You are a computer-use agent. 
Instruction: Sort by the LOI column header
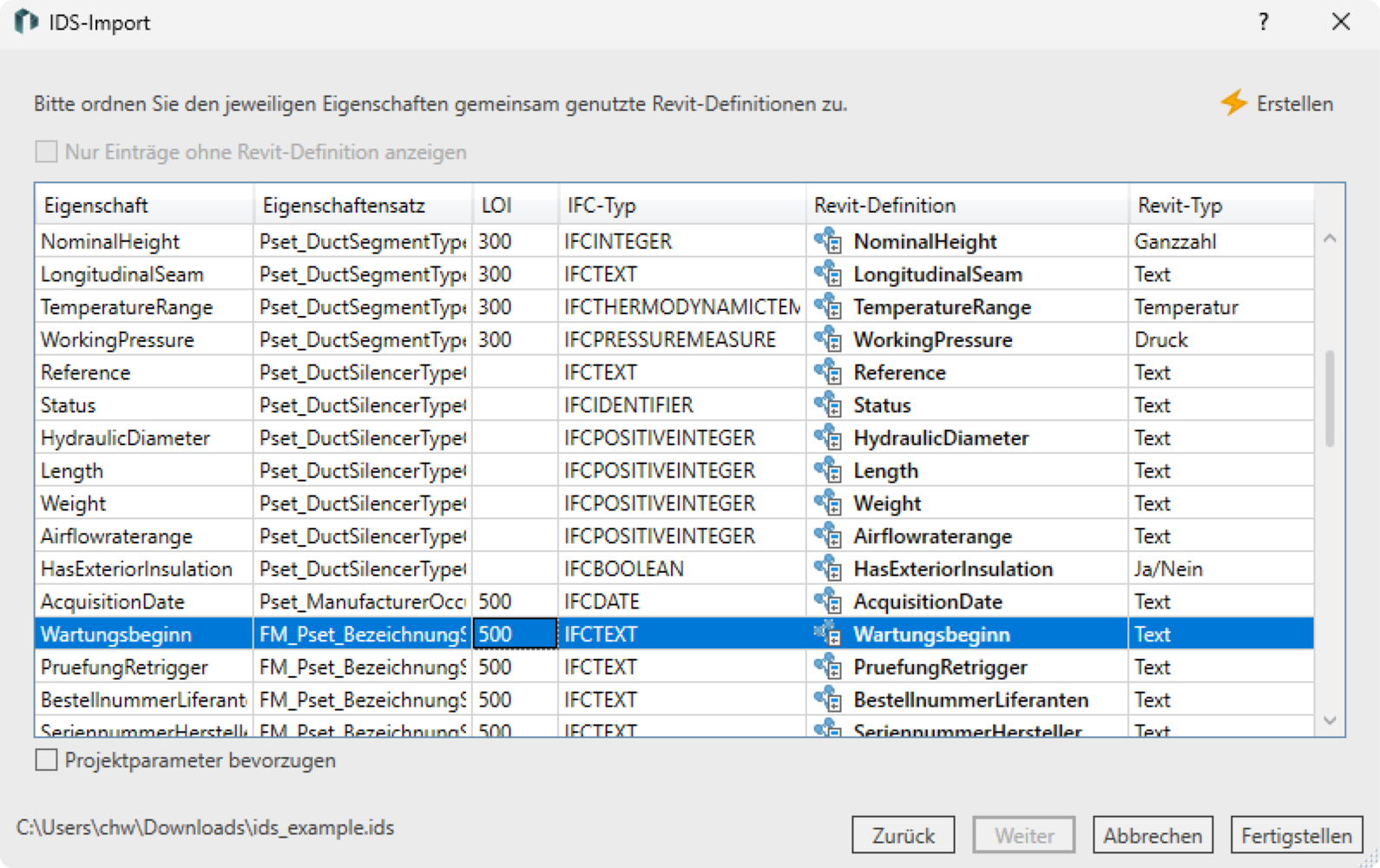(x=515, y=206)
